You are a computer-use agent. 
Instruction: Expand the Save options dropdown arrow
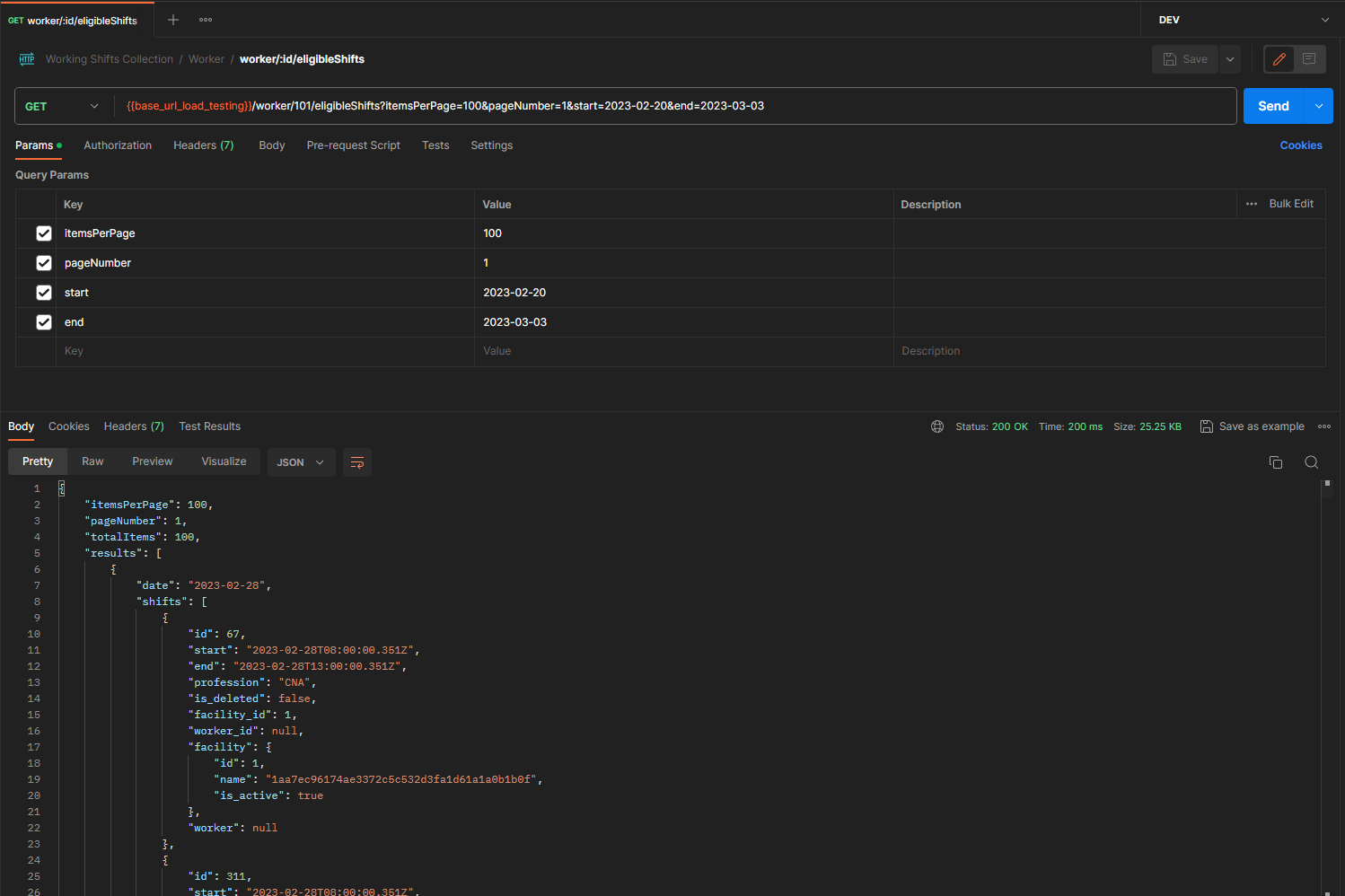[x=1230, y=59]
